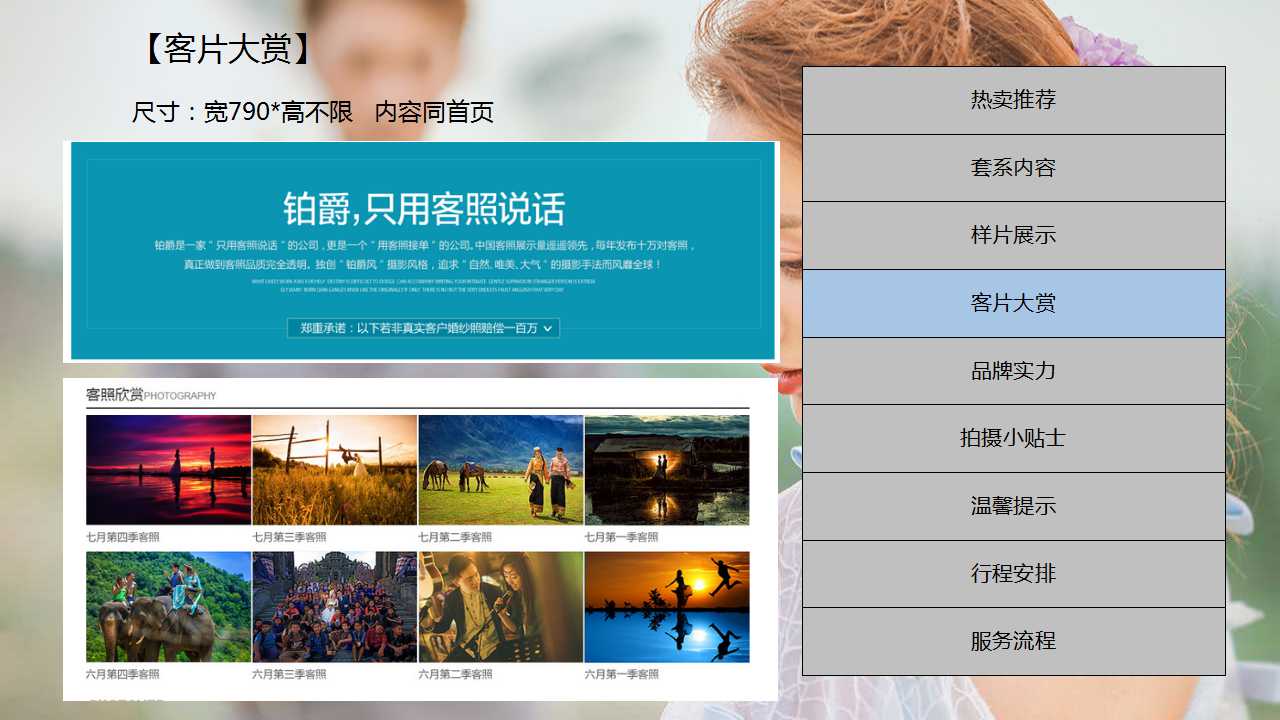View the 七月第二季客照 horses thumbnail

pyautogui.click(x=500, y=470)
